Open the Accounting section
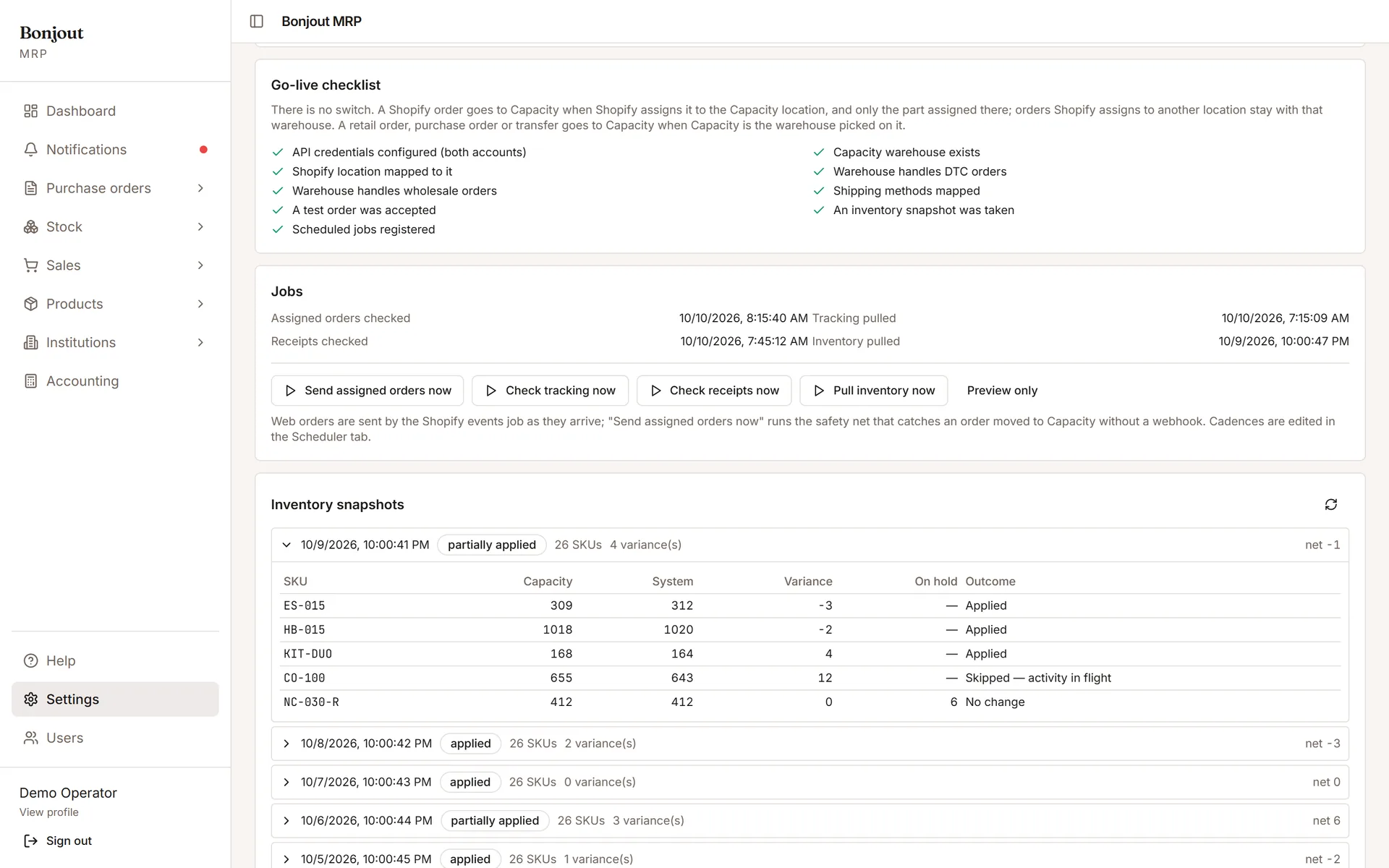This screenshot has height=868, width=1389. (x=115, y=381)
